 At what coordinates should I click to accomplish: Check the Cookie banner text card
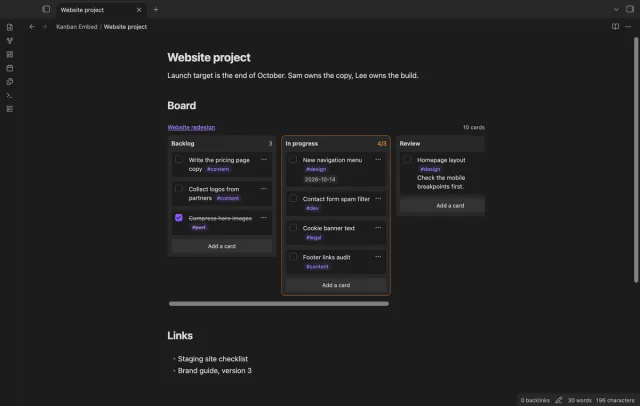tap(293, 228)
